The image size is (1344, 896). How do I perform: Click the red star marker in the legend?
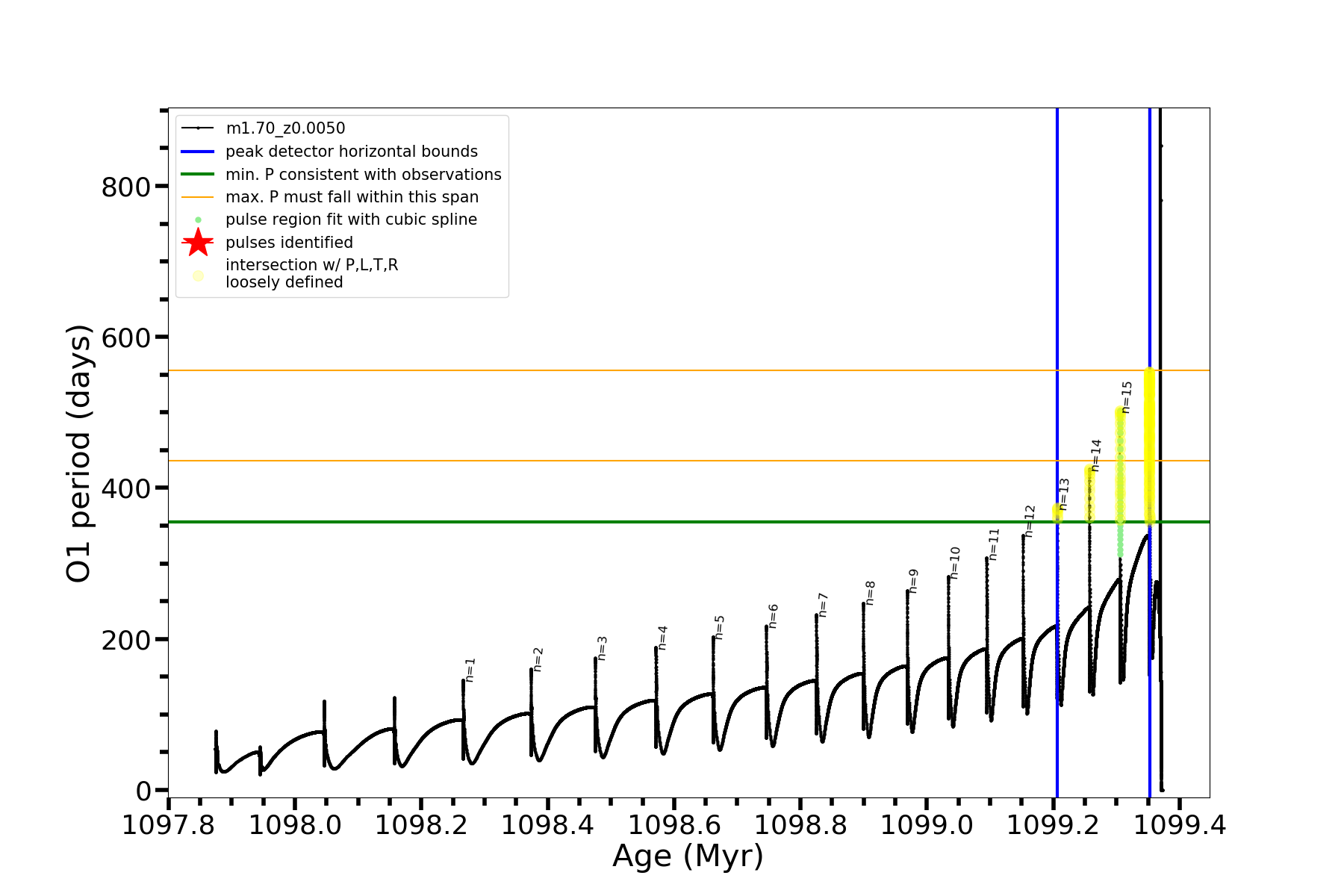coord(198,243)
